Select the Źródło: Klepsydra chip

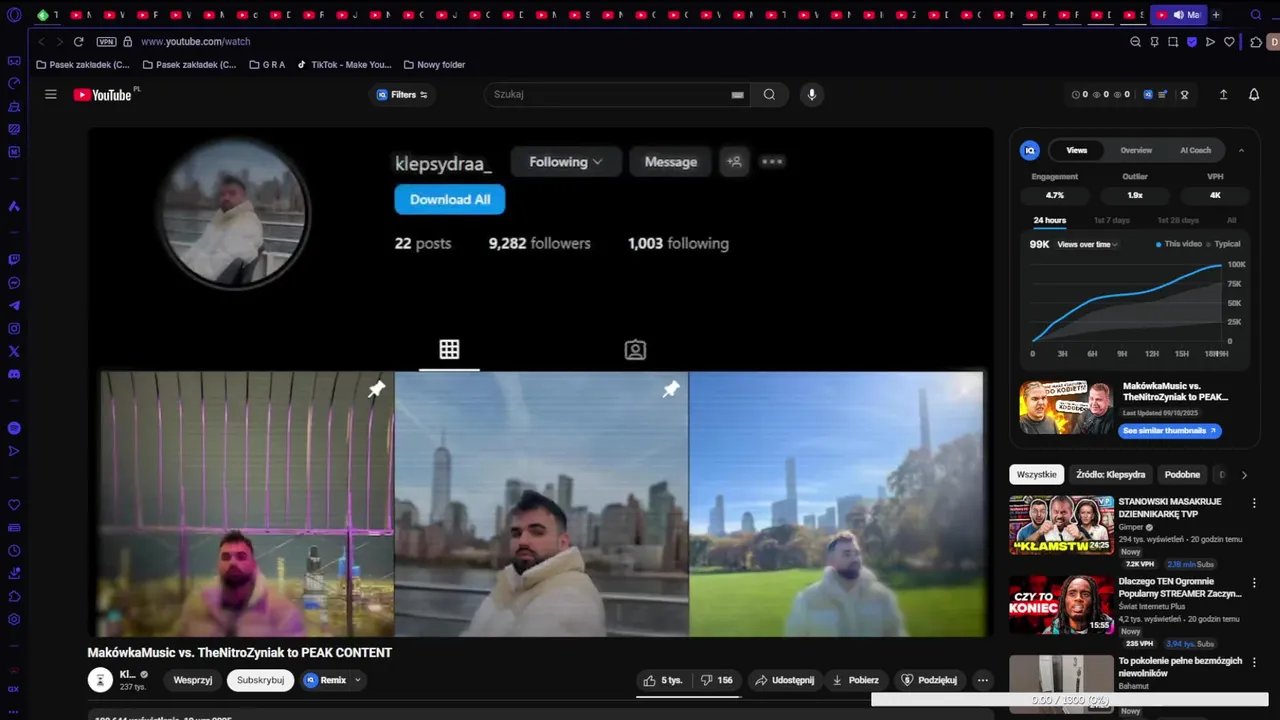coord(1110,475)
